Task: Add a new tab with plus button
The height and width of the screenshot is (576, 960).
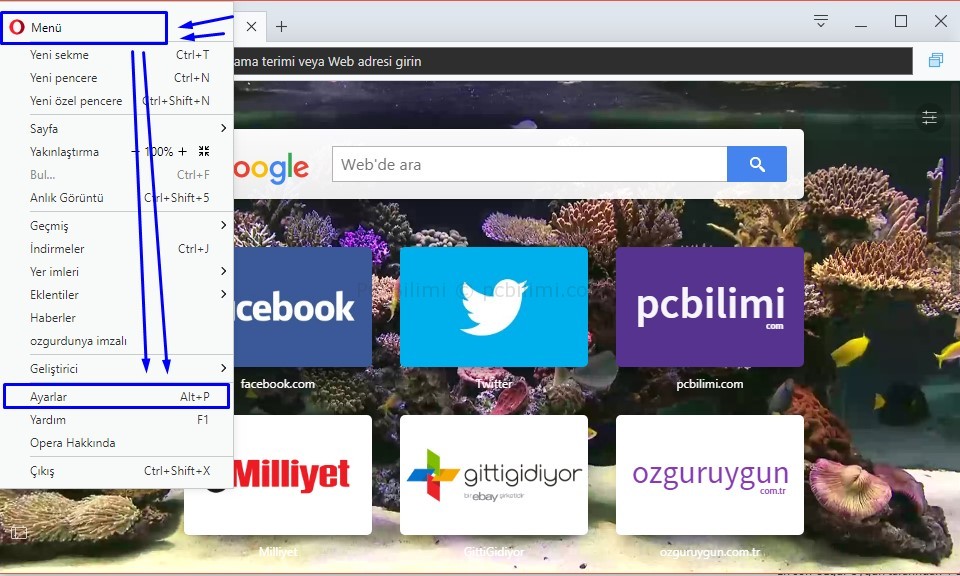Action: 281,26
